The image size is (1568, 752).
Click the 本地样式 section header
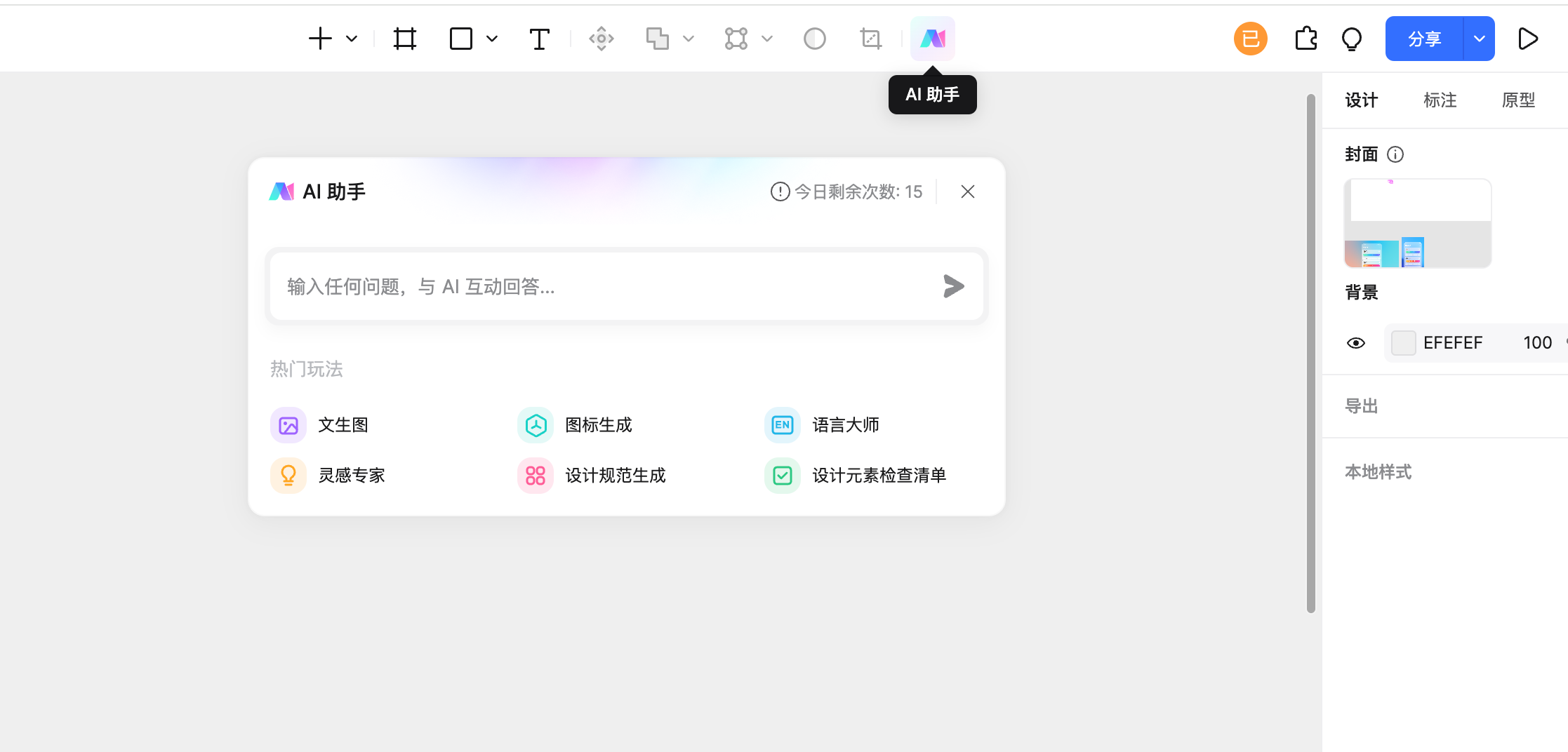(1378, 472)
